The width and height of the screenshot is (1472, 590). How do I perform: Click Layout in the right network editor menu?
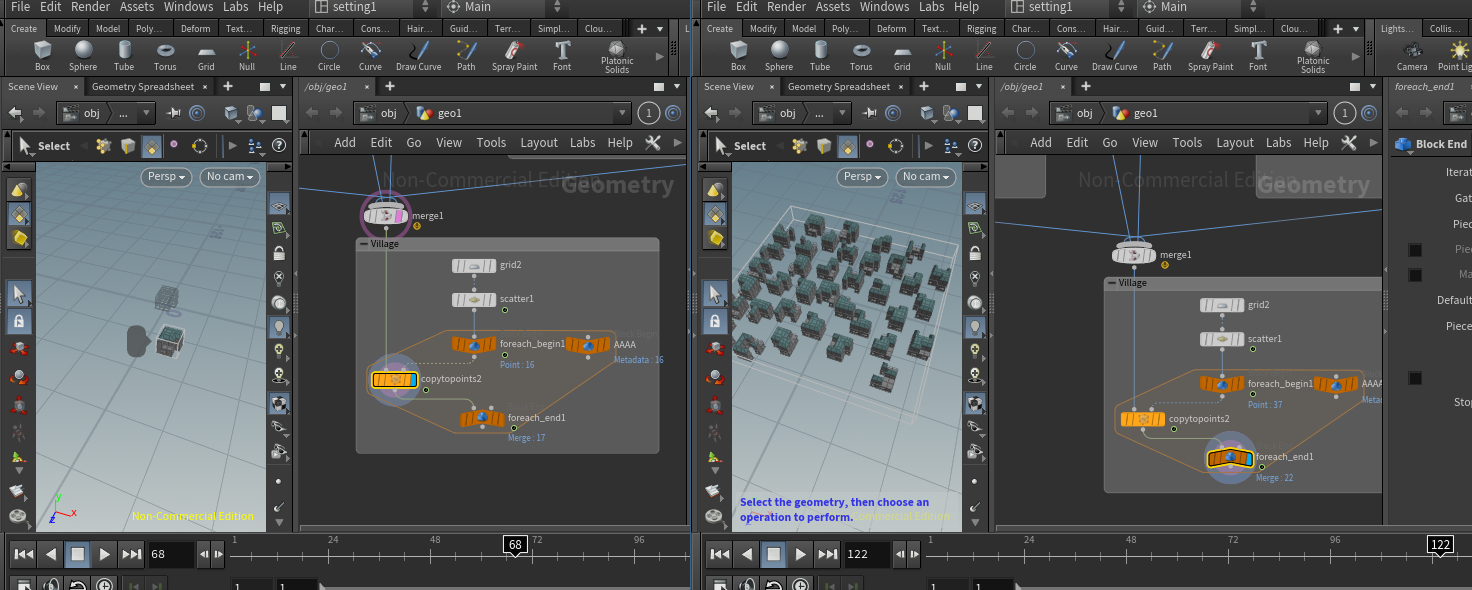[1234, 143]
